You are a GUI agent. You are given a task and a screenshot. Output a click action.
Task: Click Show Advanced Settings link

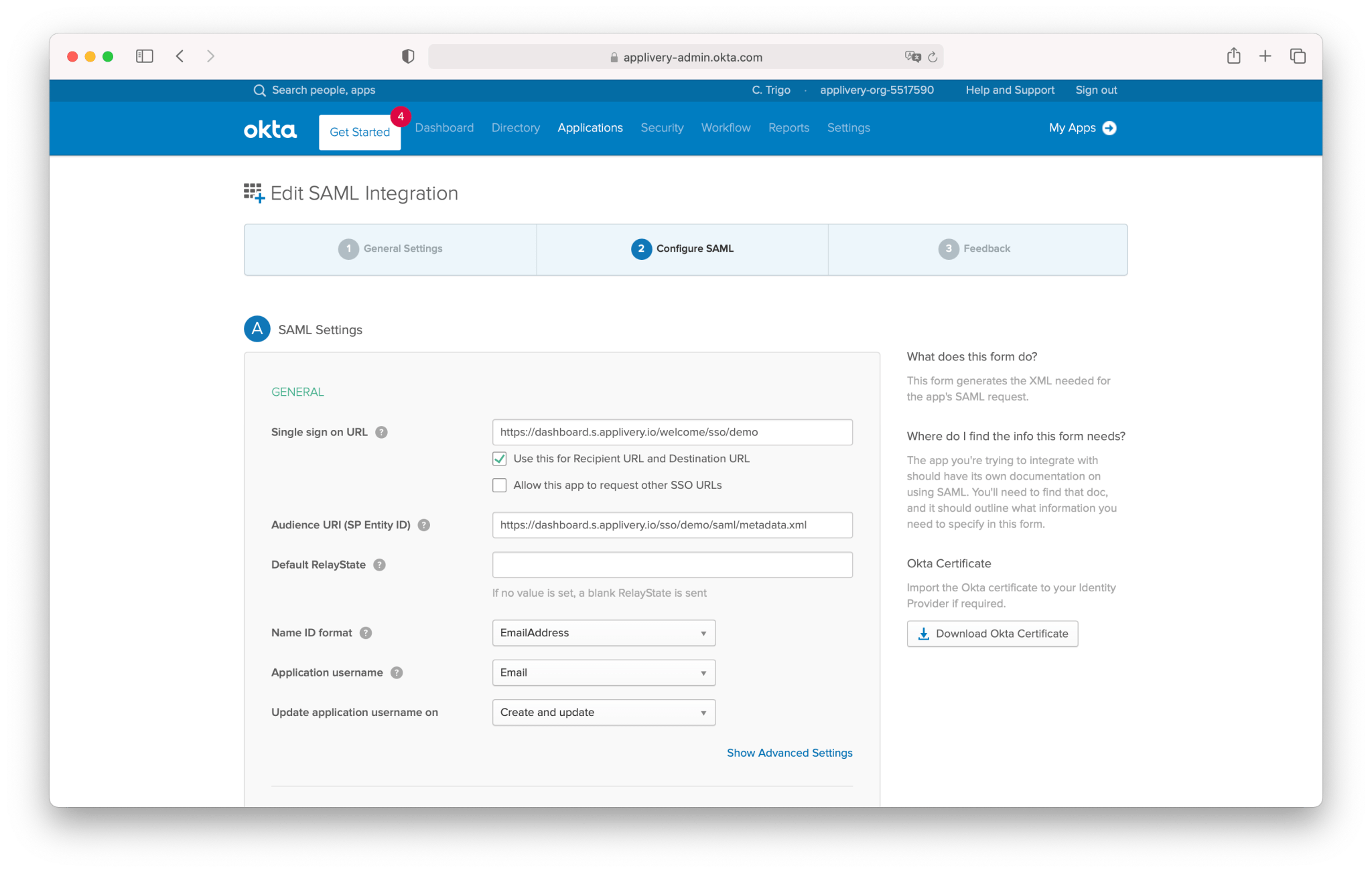[x=789, y=753]
